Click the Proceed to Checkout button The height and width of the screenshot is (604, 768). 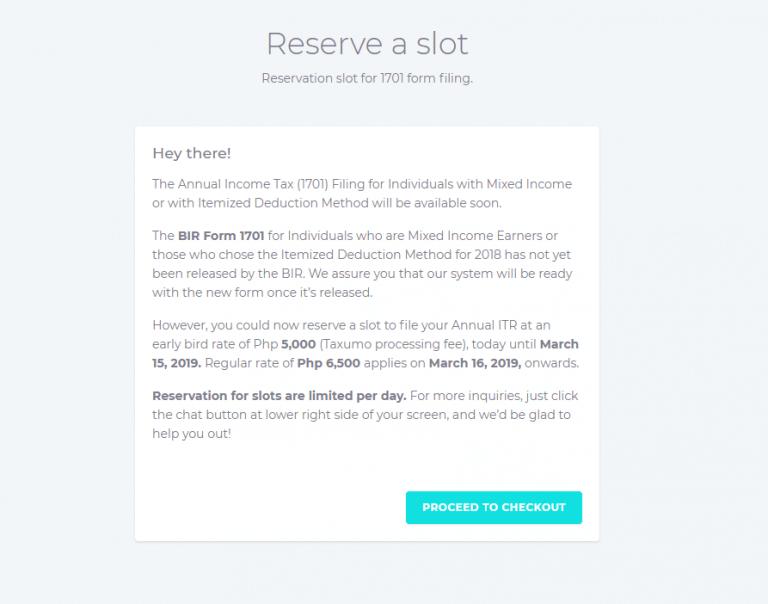[x=494, y=507]
